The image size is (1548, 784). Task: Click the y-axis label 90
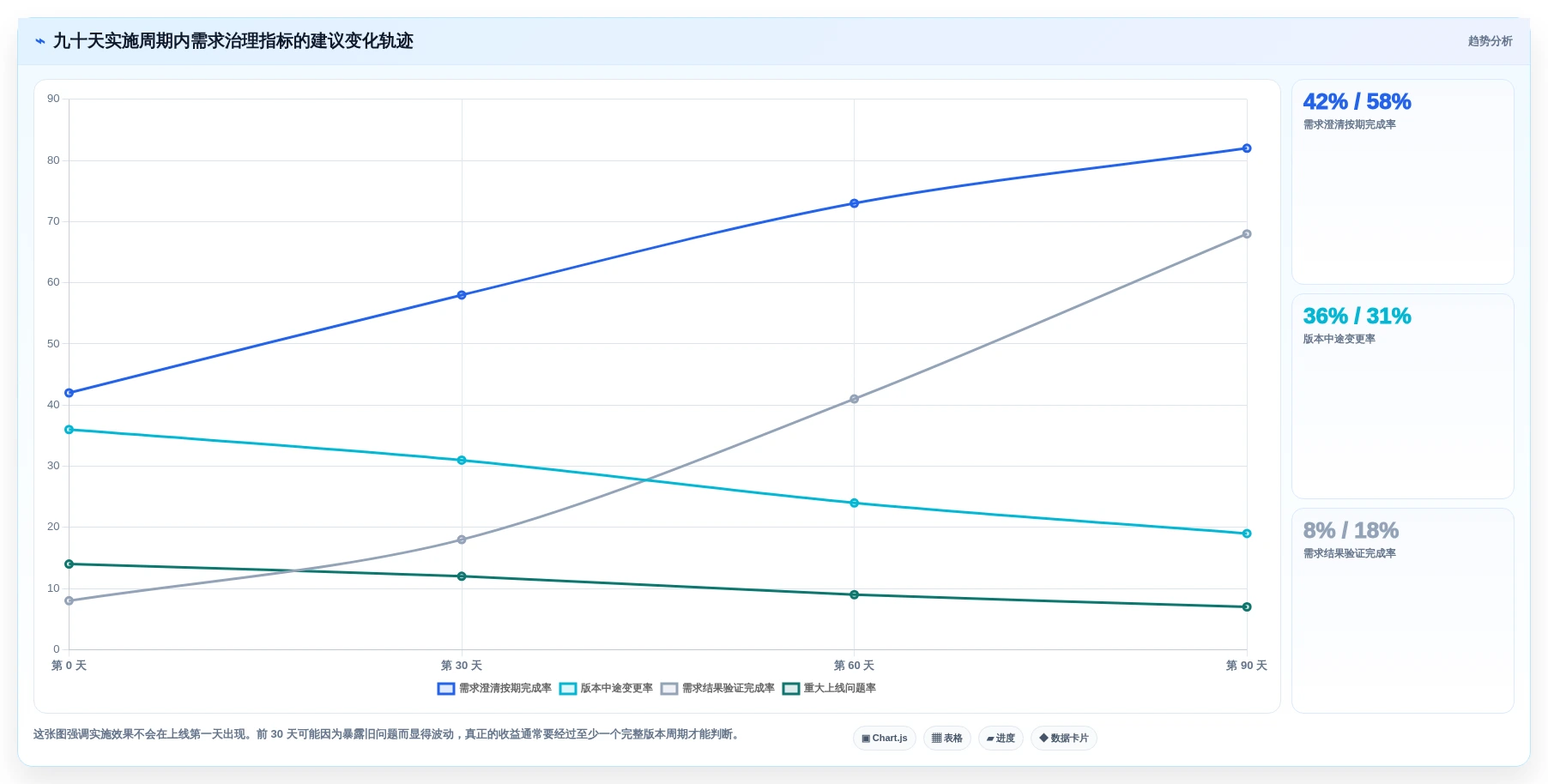click(x=53, y=99)
